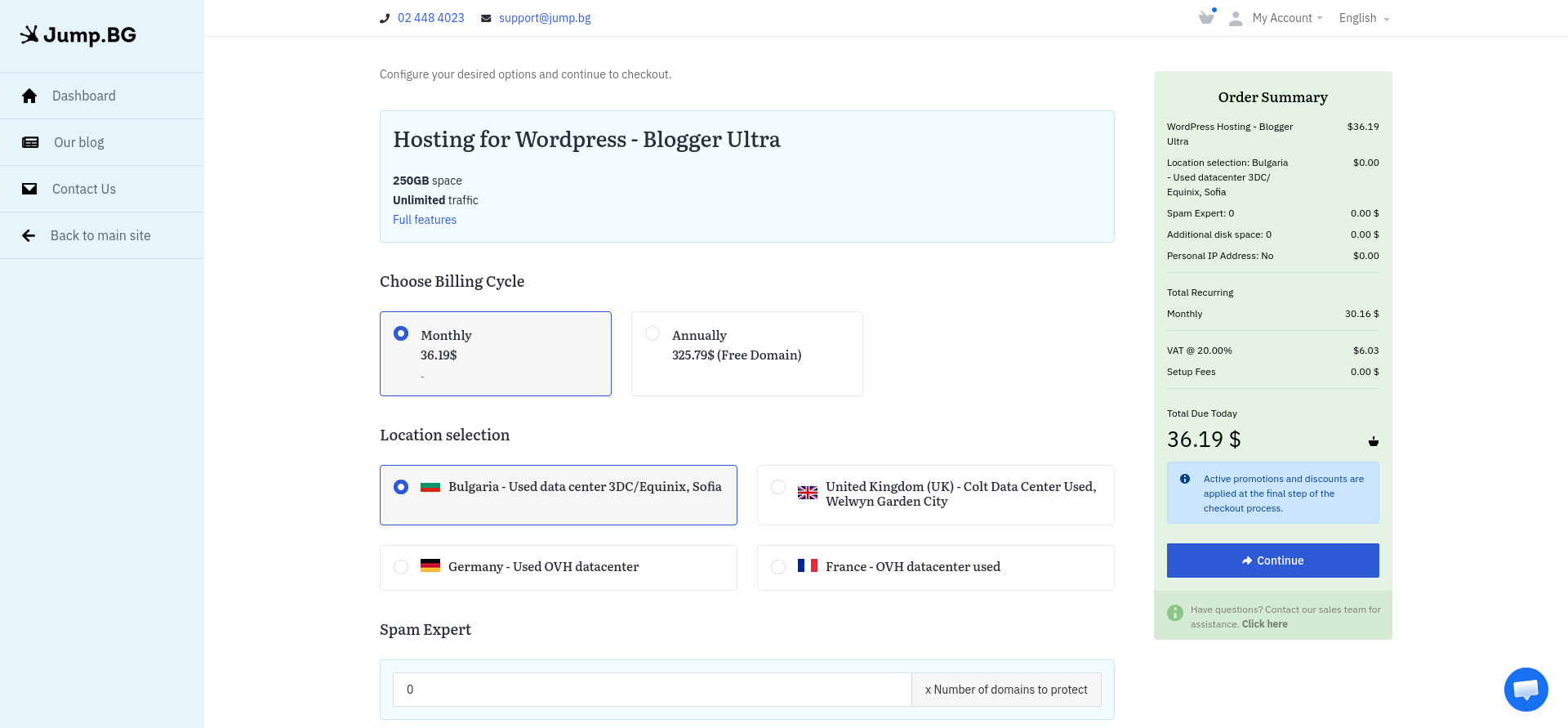Click the Continue button

tap(1272, 561)
